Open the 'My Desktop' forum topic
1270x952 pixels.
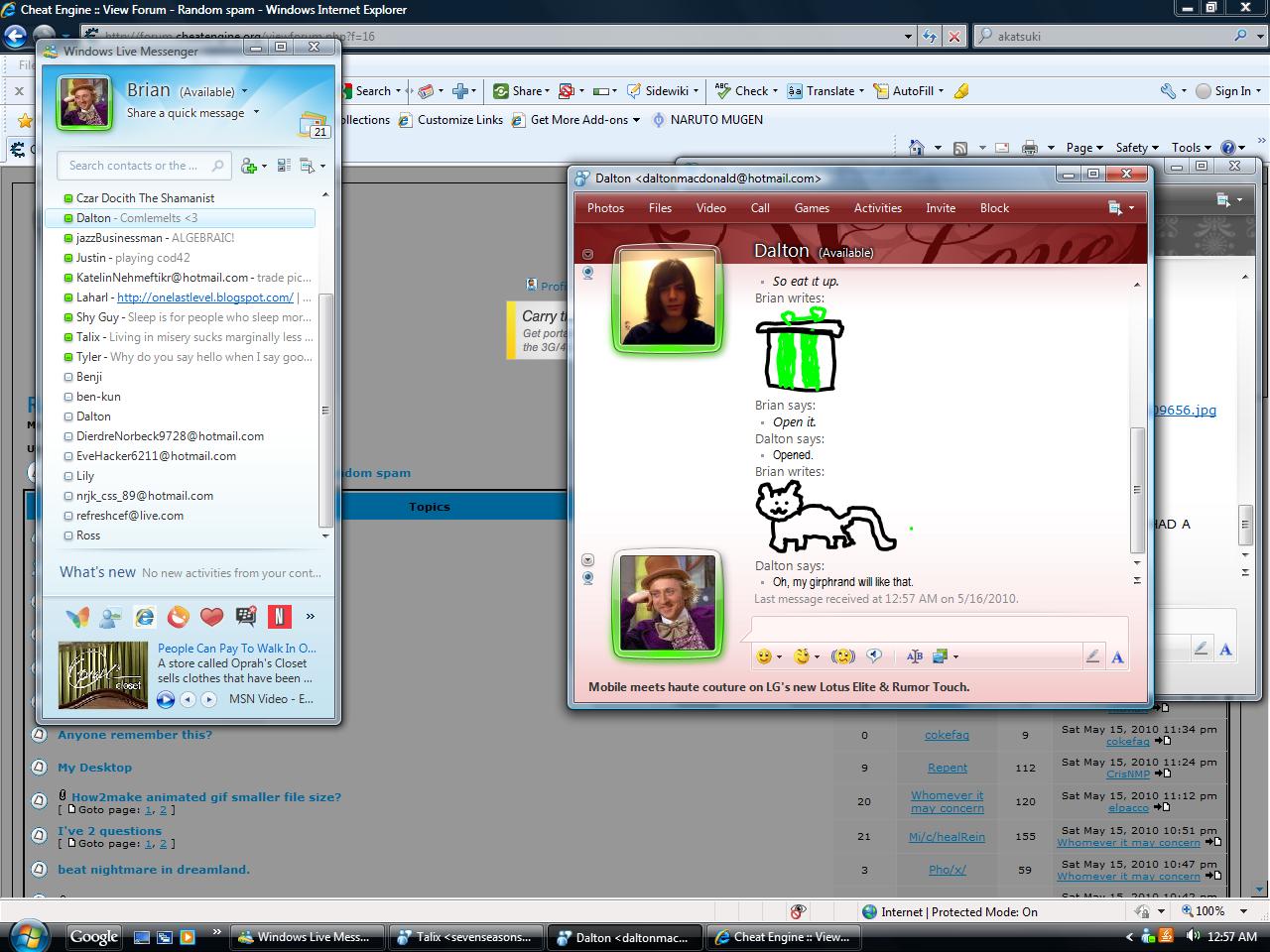click(94, 768)
